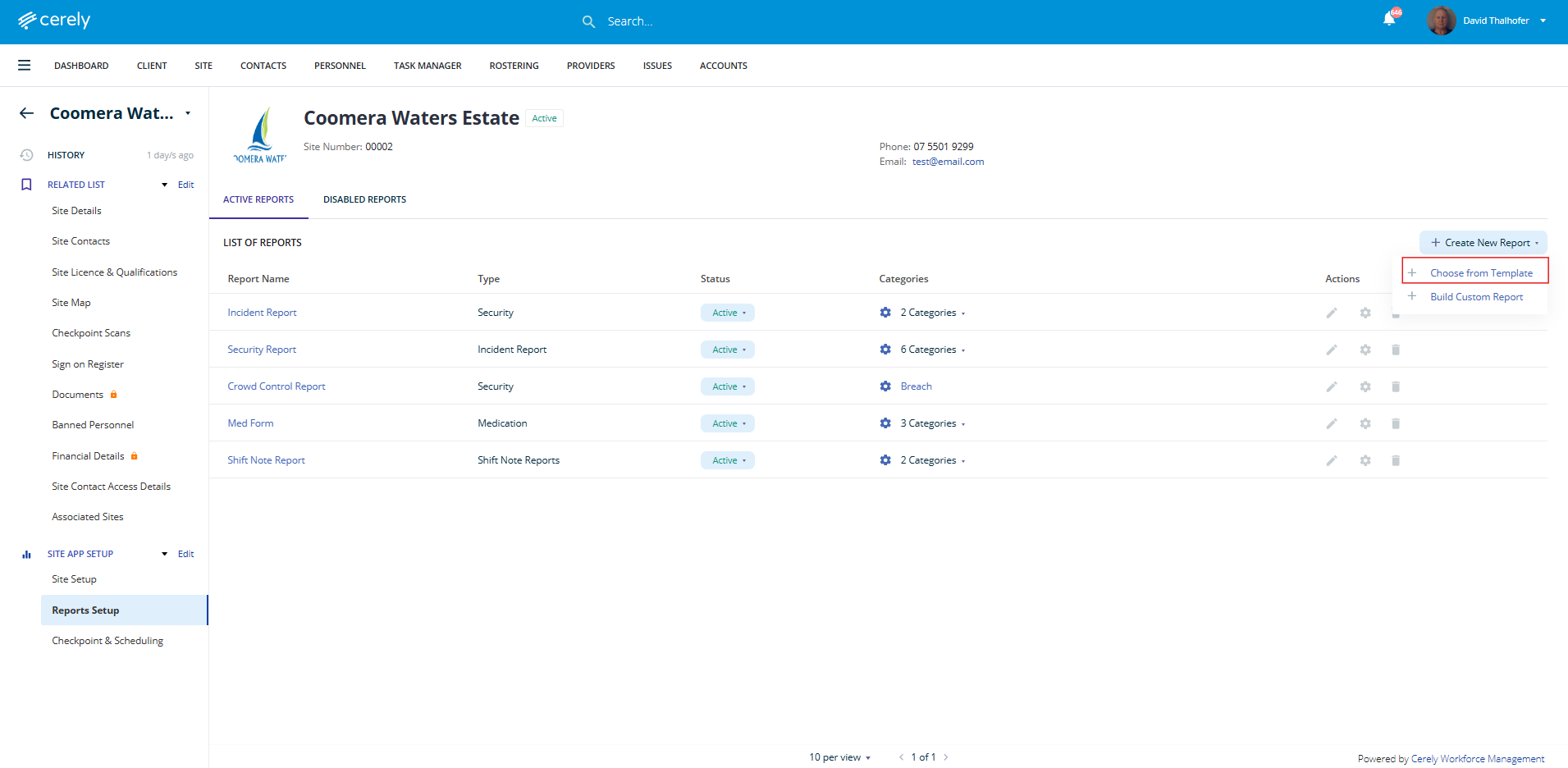Viewport: 1568px width, 768px height.
Task: Open the Crowd Control Report link
Action: pyautogui.click(x=277, y=386)
